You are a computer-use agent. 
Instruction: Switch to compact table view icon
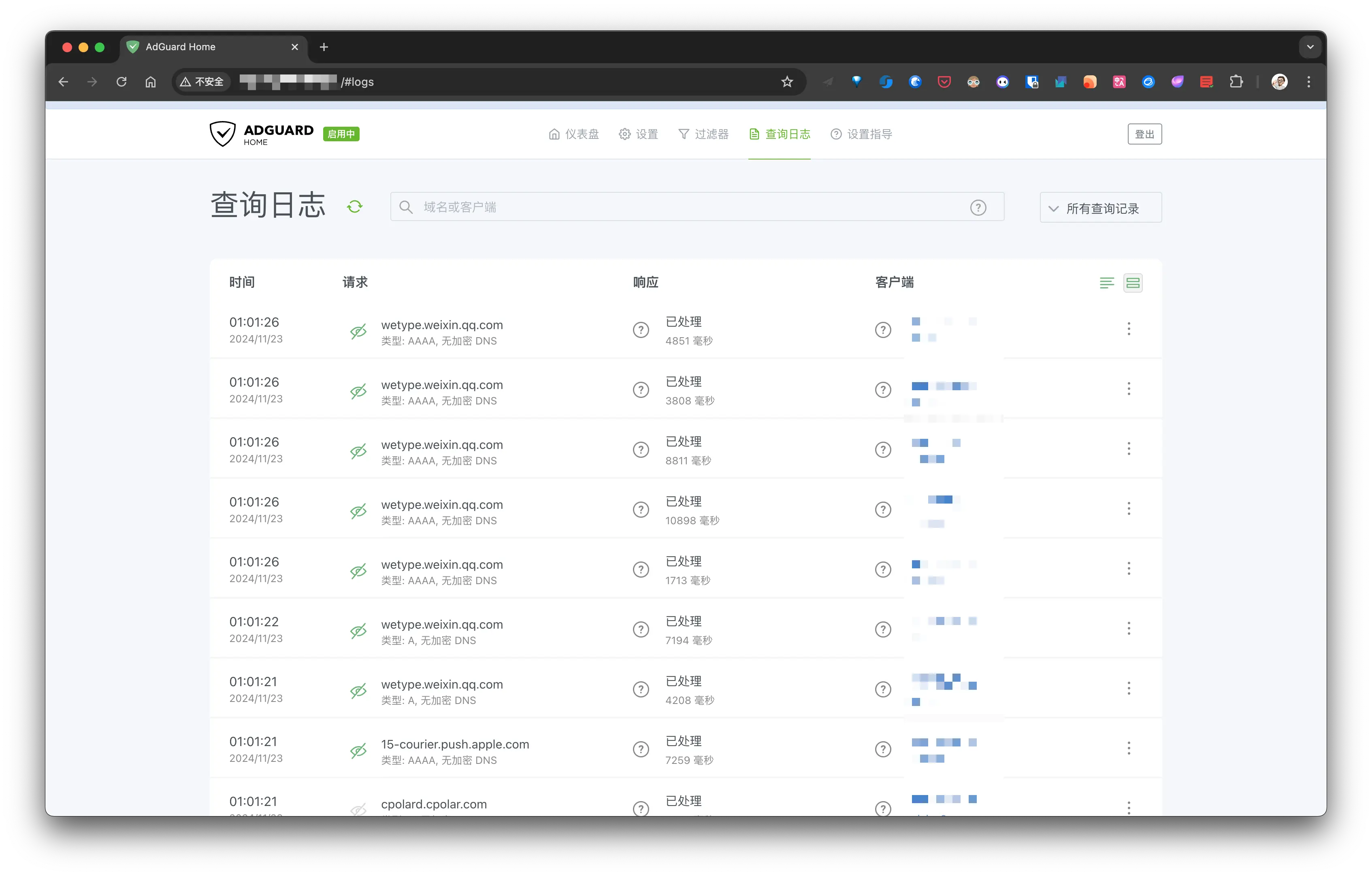pyautogui.click(x=1106, y=283)
